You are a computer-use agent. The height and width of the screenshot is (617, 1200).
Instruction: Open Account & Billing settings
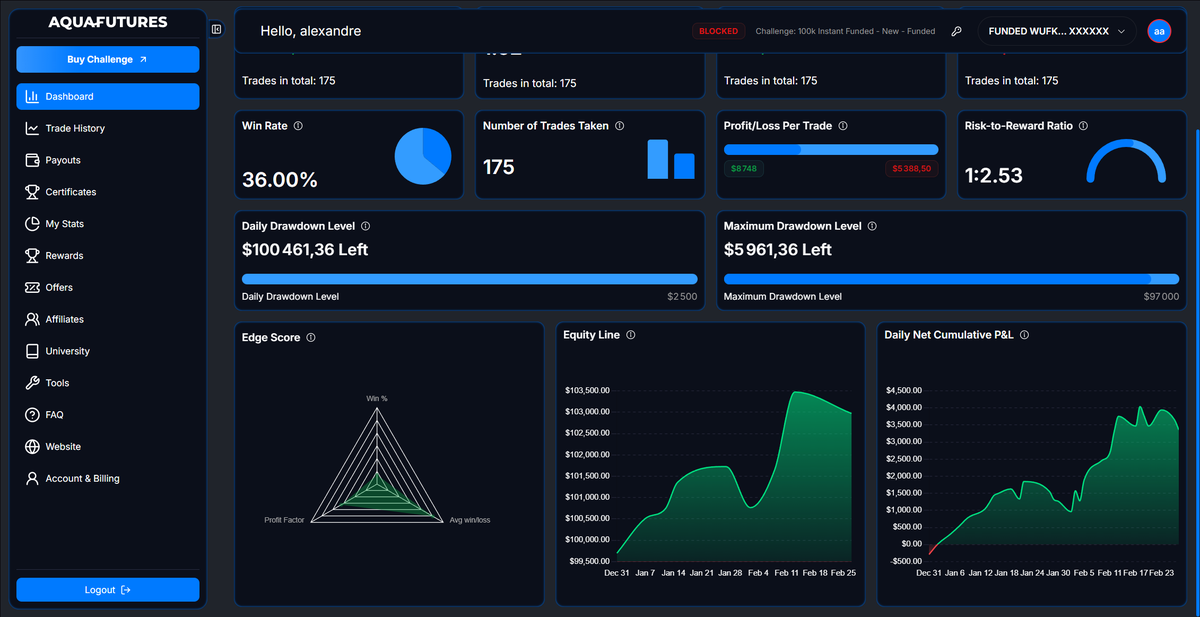108,479
